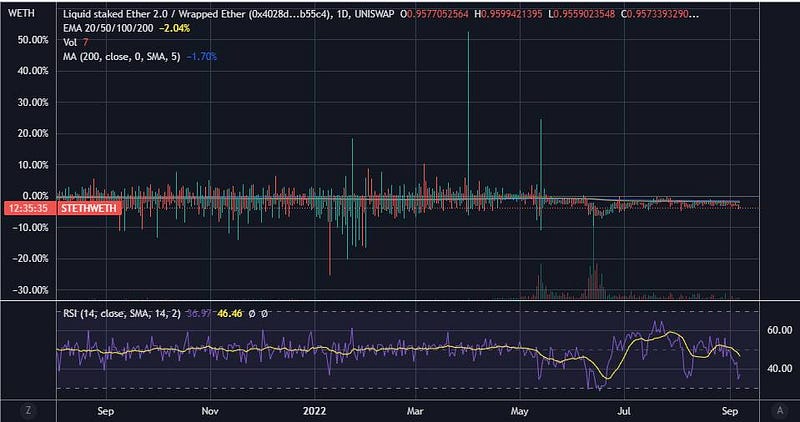The image size is (800, 422).
Task: Click the 40.00% price axis label
Action: pyautogui.click(x=33, y=71)
